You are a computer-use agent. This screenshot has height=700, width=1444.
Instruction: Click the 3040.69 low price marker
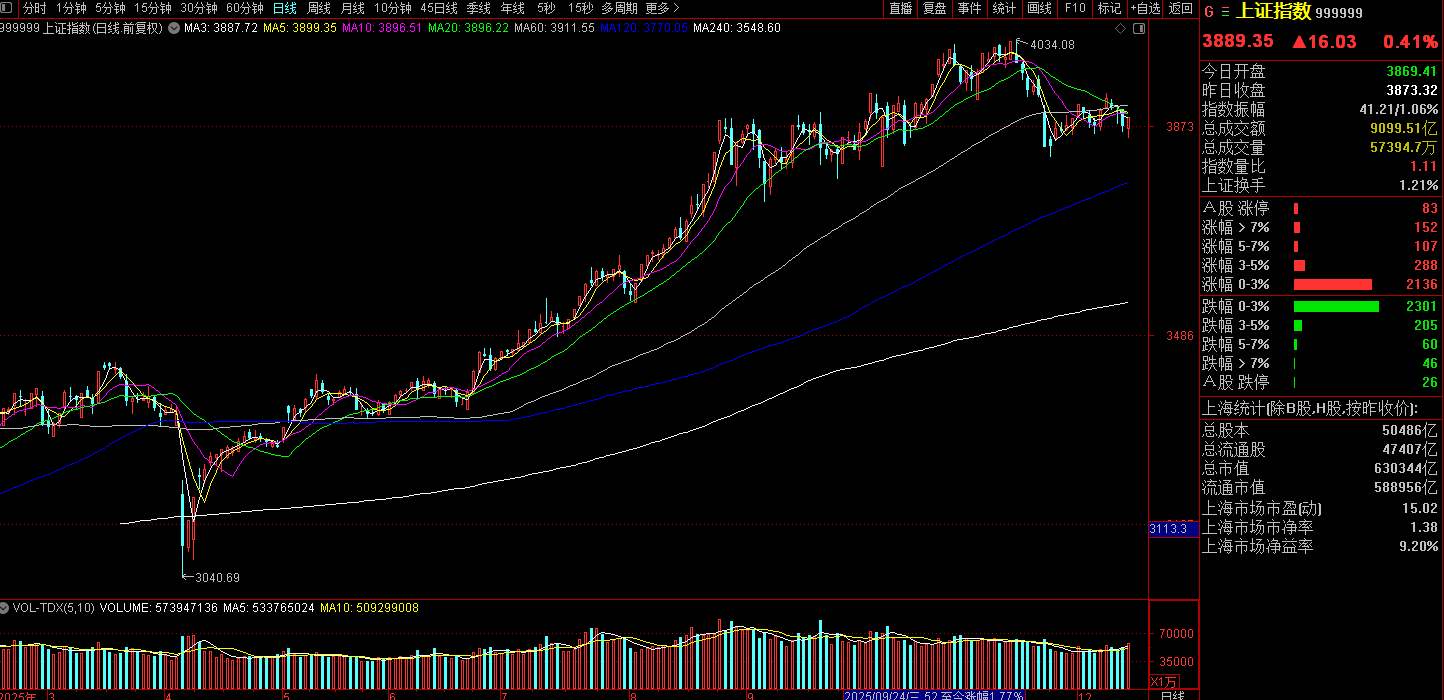pos(217,577)
